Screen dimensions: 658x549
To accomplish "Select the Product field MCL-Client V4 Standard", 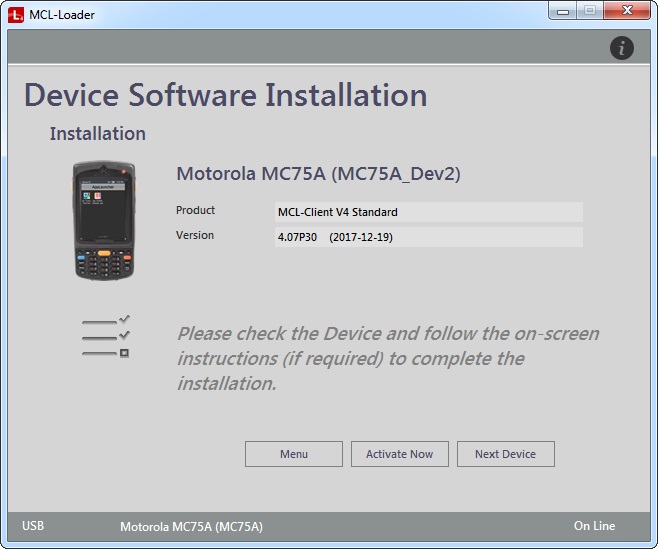I will pyautogui.click(x=428, y=212).
